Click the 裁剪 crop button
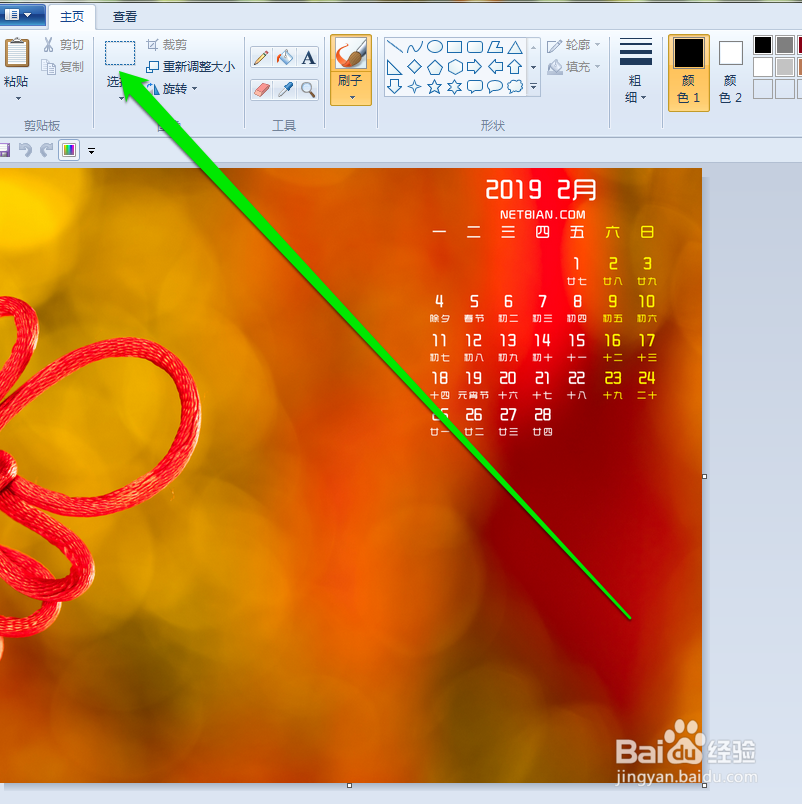The image size is (802, 804). [x=167, y=45]
